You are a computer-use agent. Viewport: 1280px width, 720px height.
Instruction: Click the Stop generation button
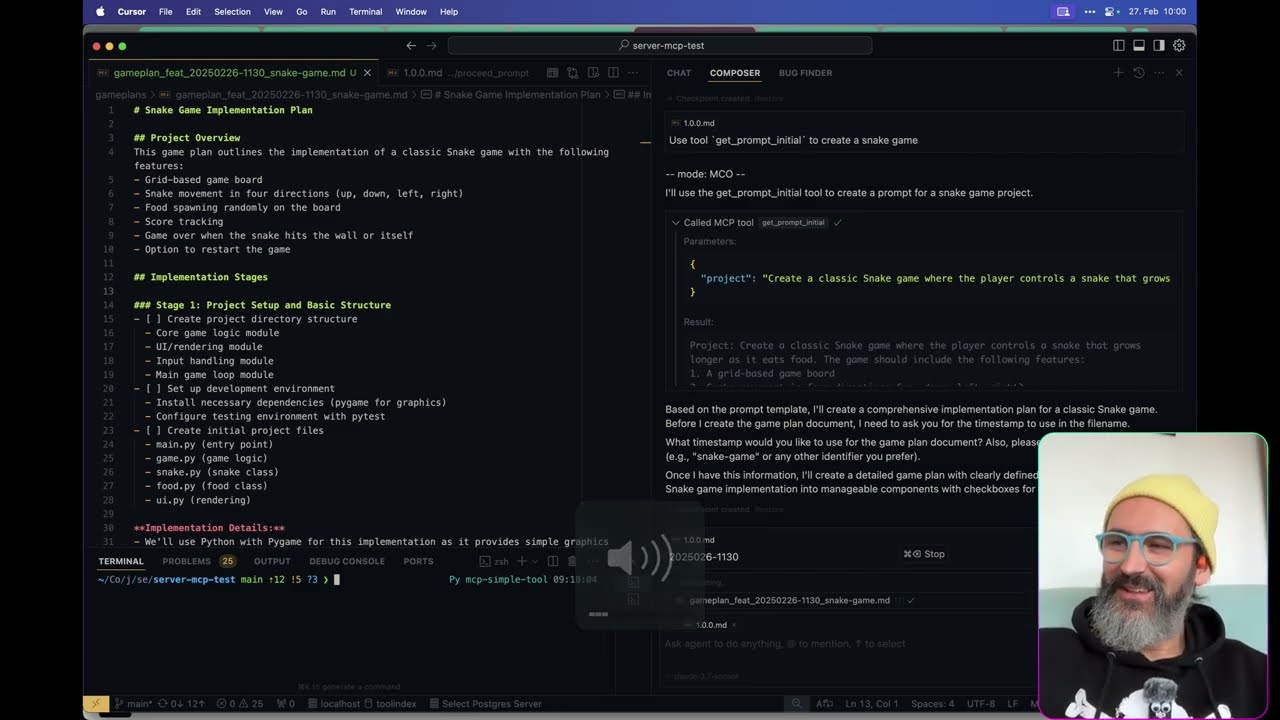[x=924, y=554]
